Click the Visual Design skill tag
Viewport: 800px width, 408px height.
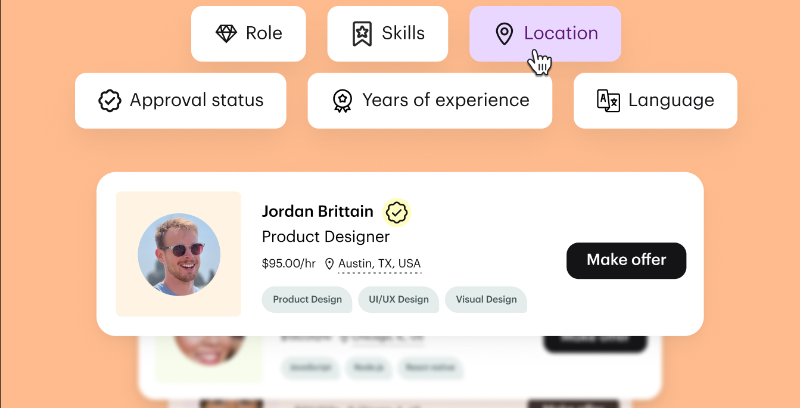(x=486, y=299)
